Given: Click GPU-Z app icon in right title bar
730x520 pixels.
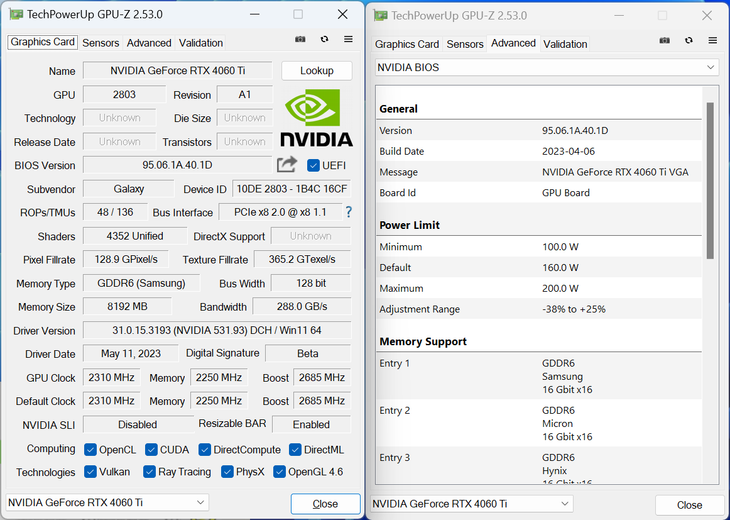Looking at the screenshot, I should pos(380,15).
